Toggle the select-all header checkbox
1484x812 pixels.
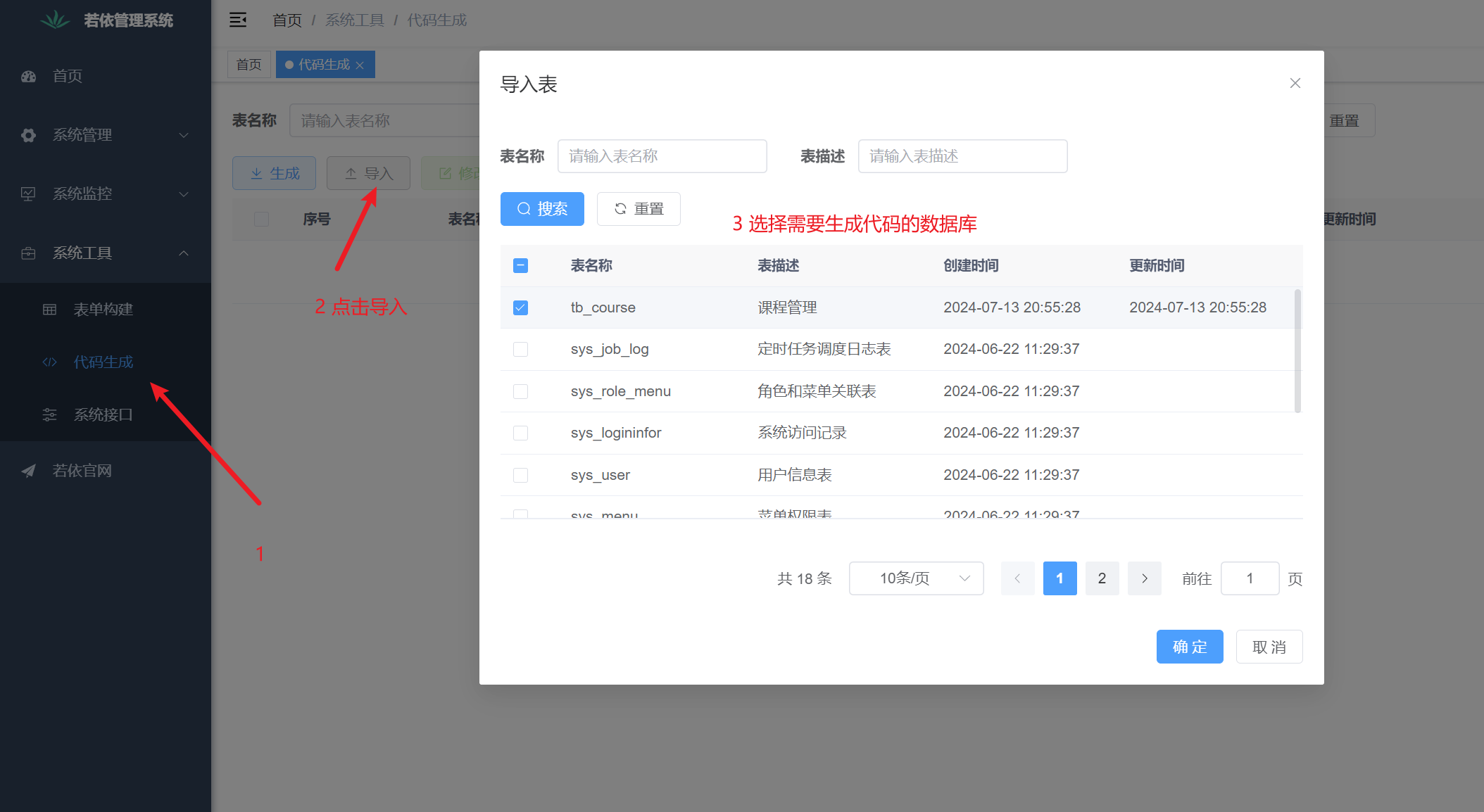pos(520,265)
